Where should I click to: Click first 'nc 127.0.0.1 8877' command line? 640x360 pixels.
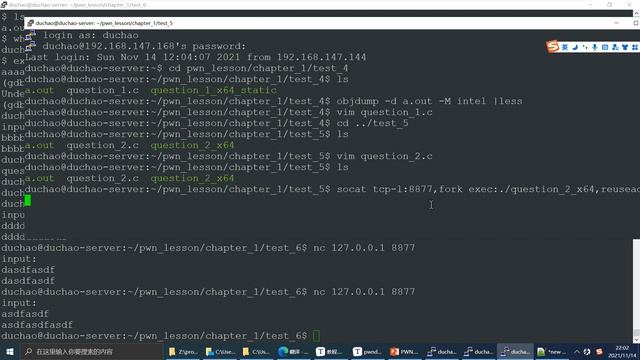pos(208,248)
